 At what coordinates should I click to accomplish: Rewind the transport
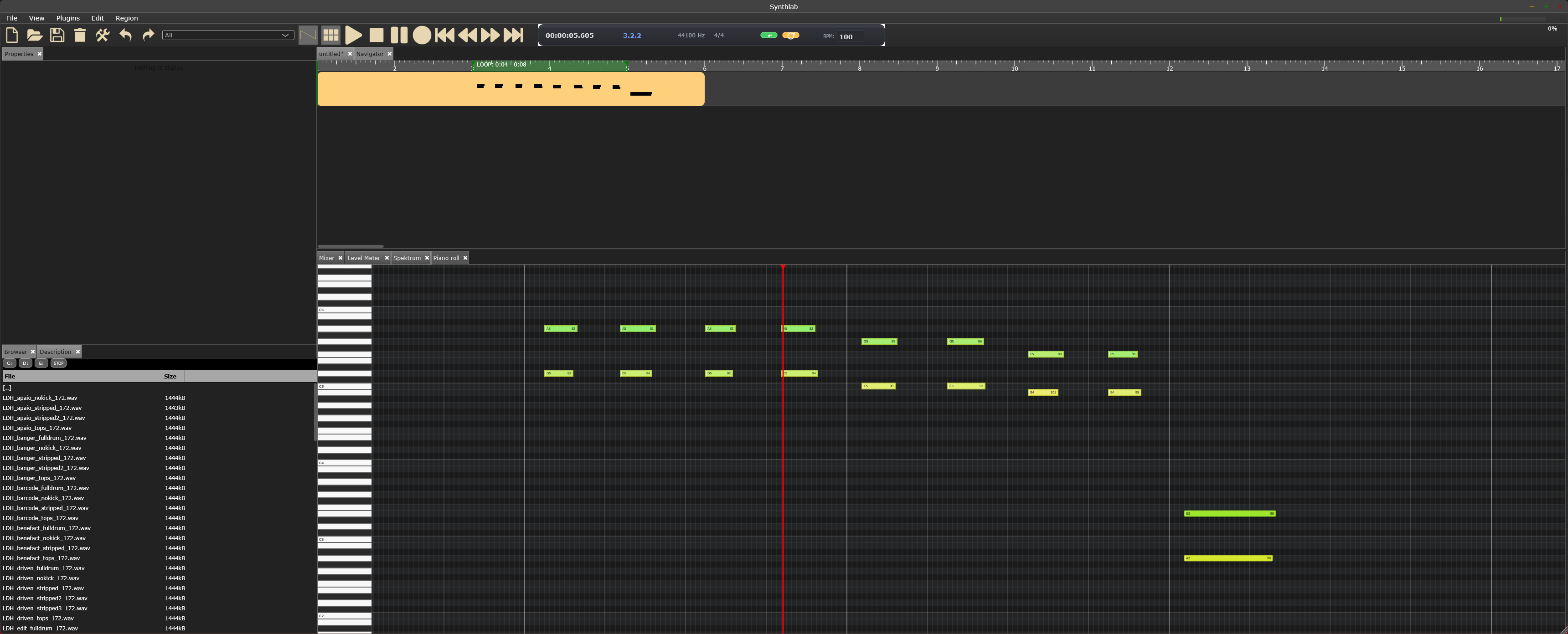468,35
